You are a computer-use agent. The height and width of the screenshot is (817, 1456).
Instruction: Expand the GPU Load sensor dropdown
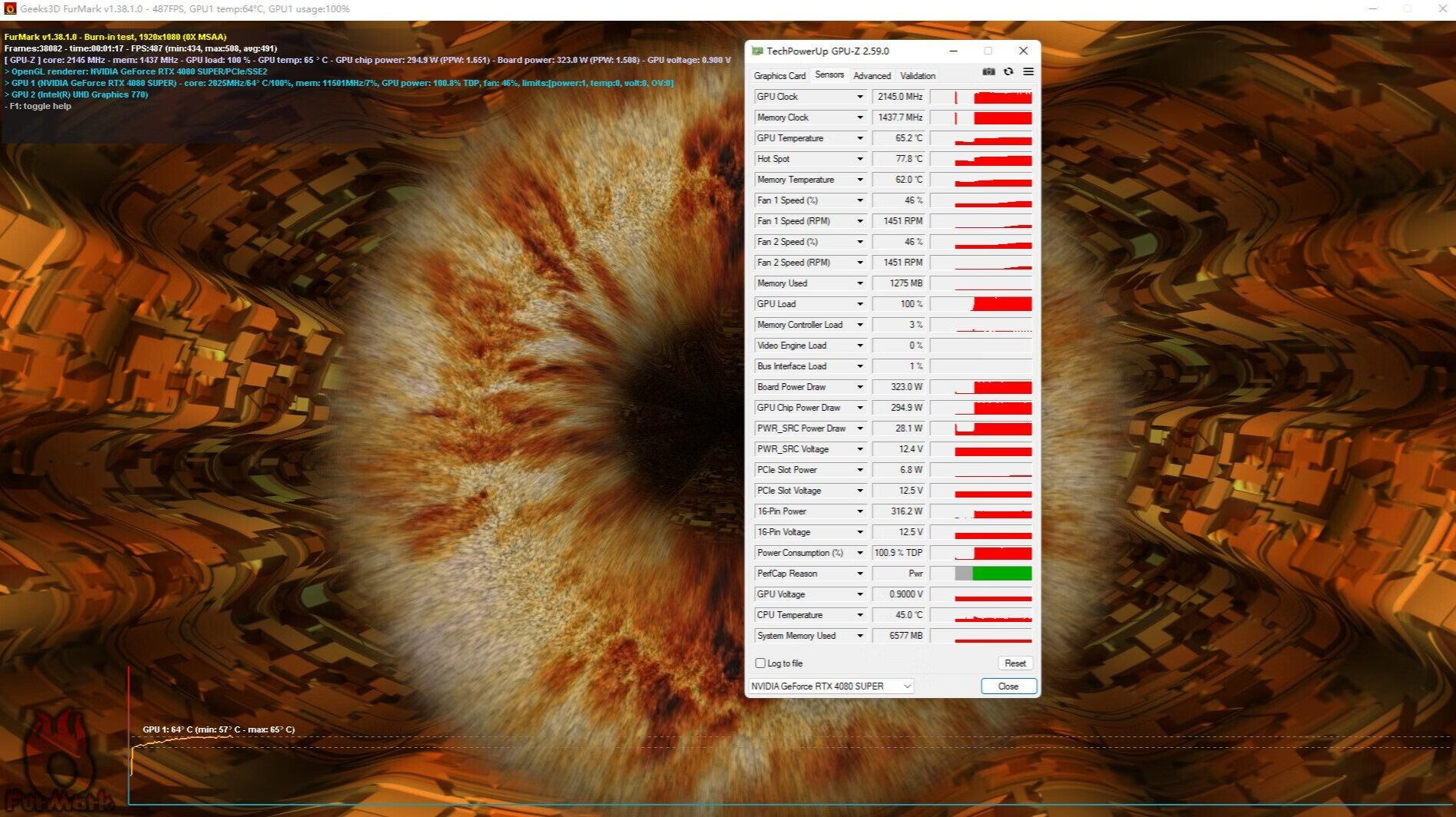(860, 304)
